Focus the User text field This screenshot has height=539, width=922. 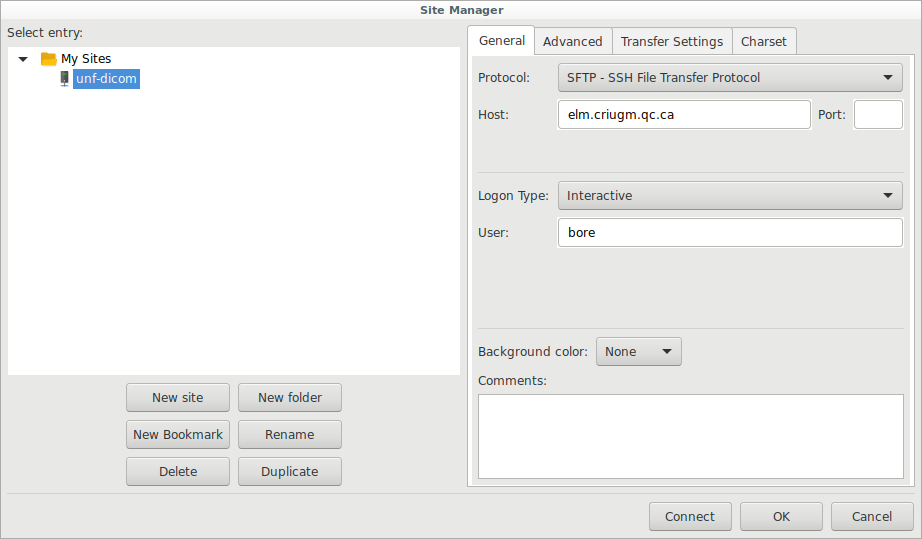(729, 233)
